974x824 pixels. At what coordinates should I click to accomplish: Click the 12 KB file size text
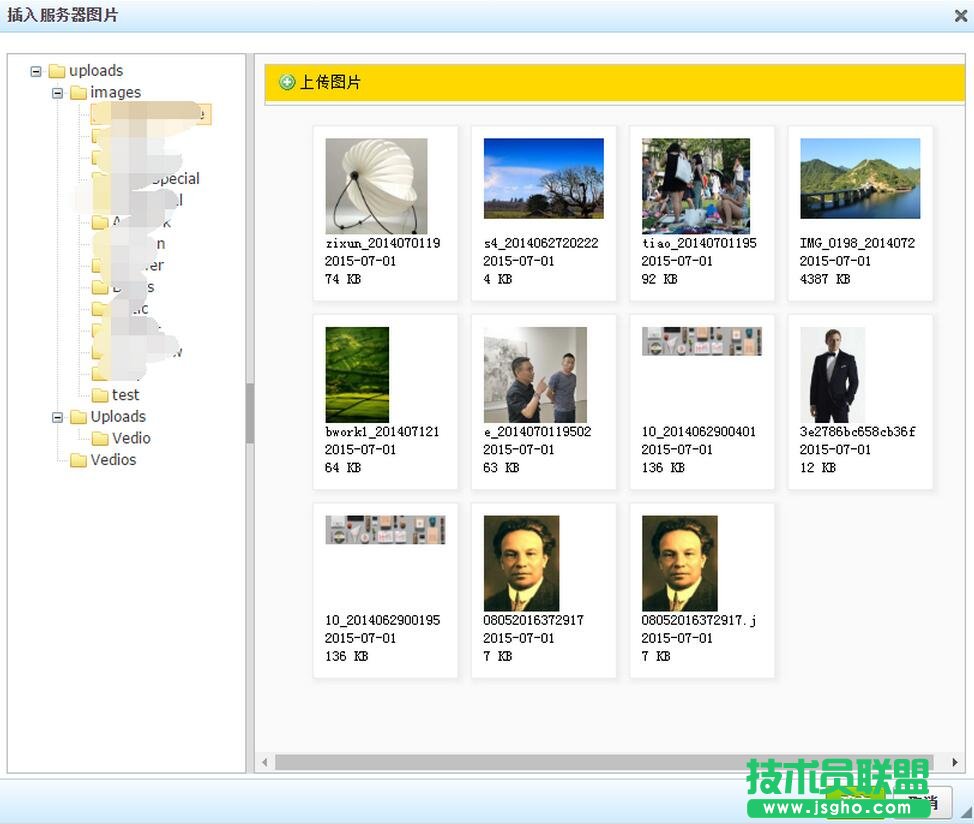click(x=817, y=468)
